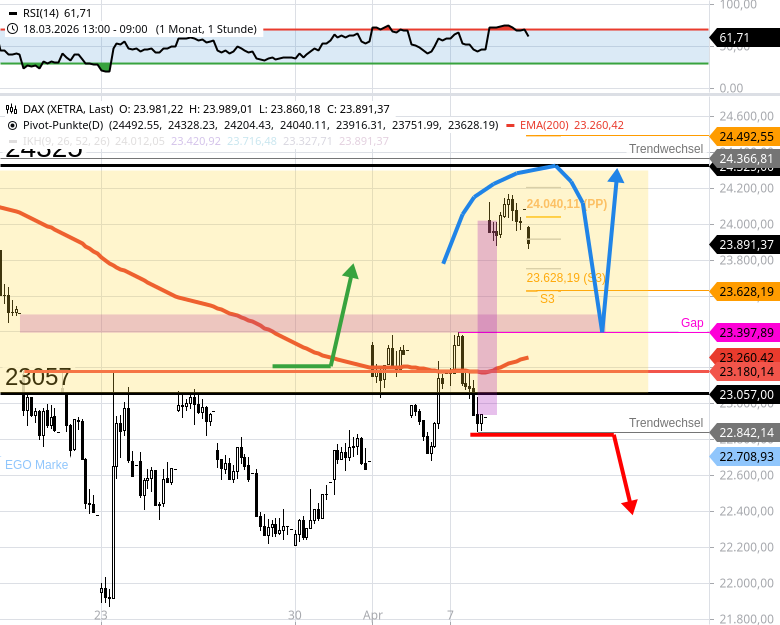Click the RSI(14) black line marker
The height and width of the screenshot is (625, 780).
[x=11, y=13]
